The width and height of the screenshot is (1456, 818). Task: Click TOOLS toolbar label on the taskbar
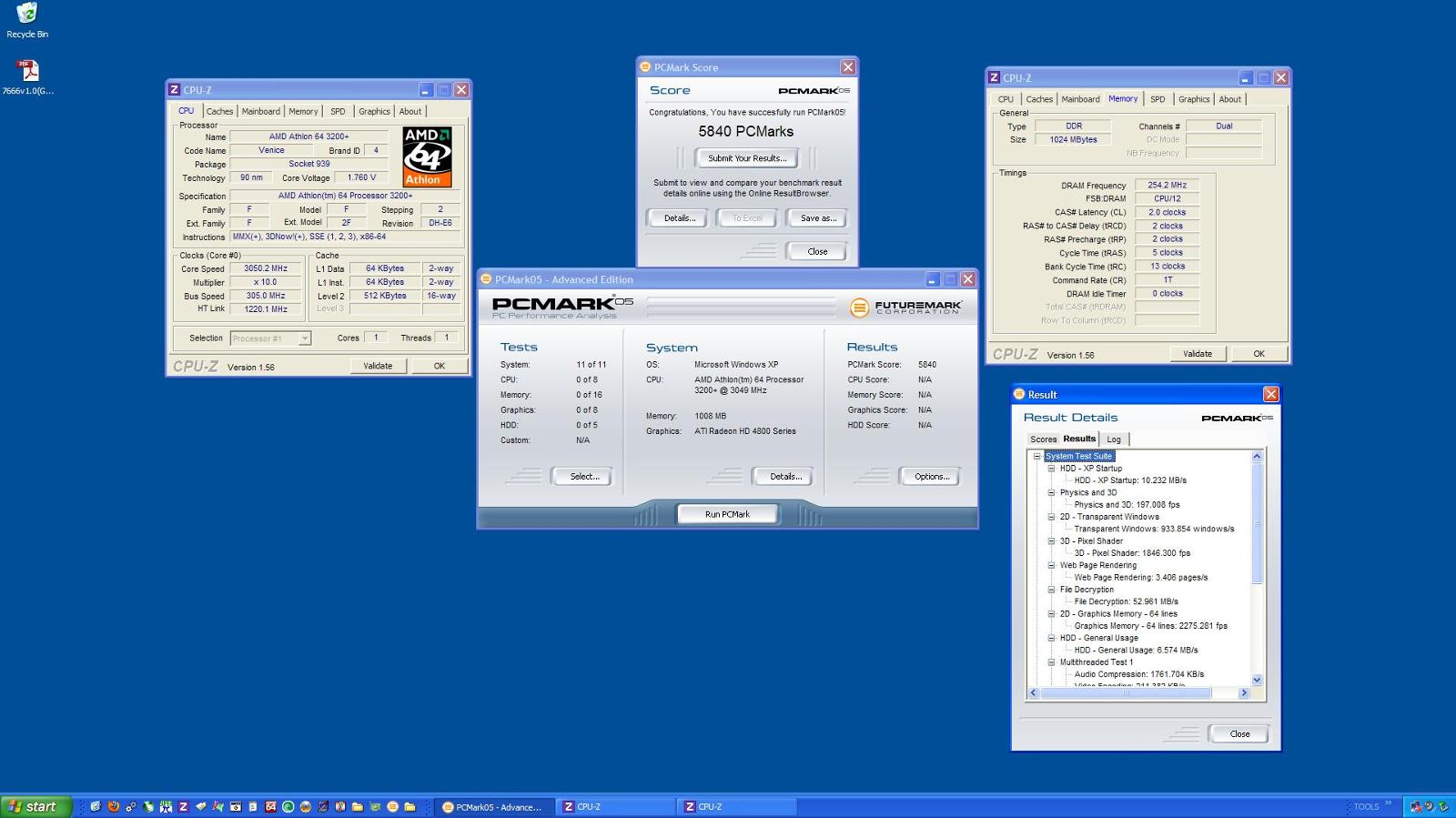click(x=1366, y=806)
